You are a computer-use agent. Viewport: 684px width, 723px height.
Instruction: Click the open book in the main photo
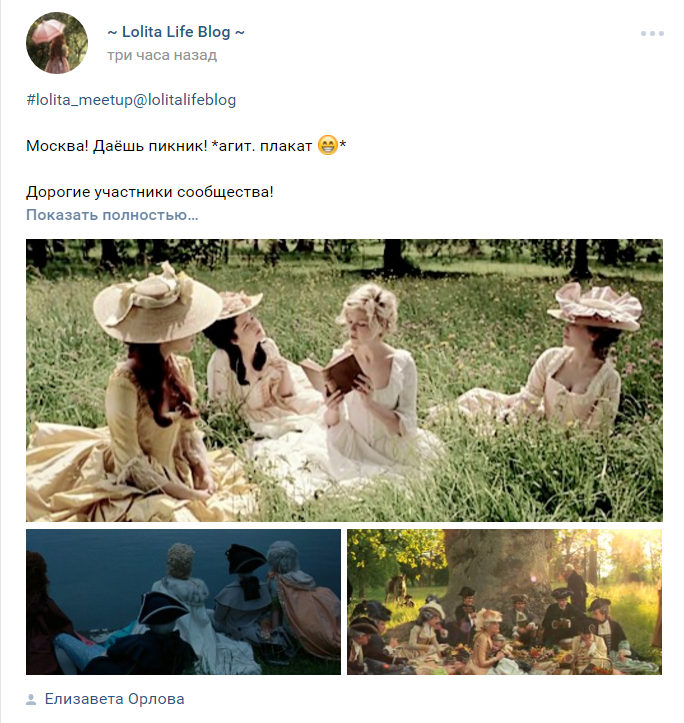point(330,372)
